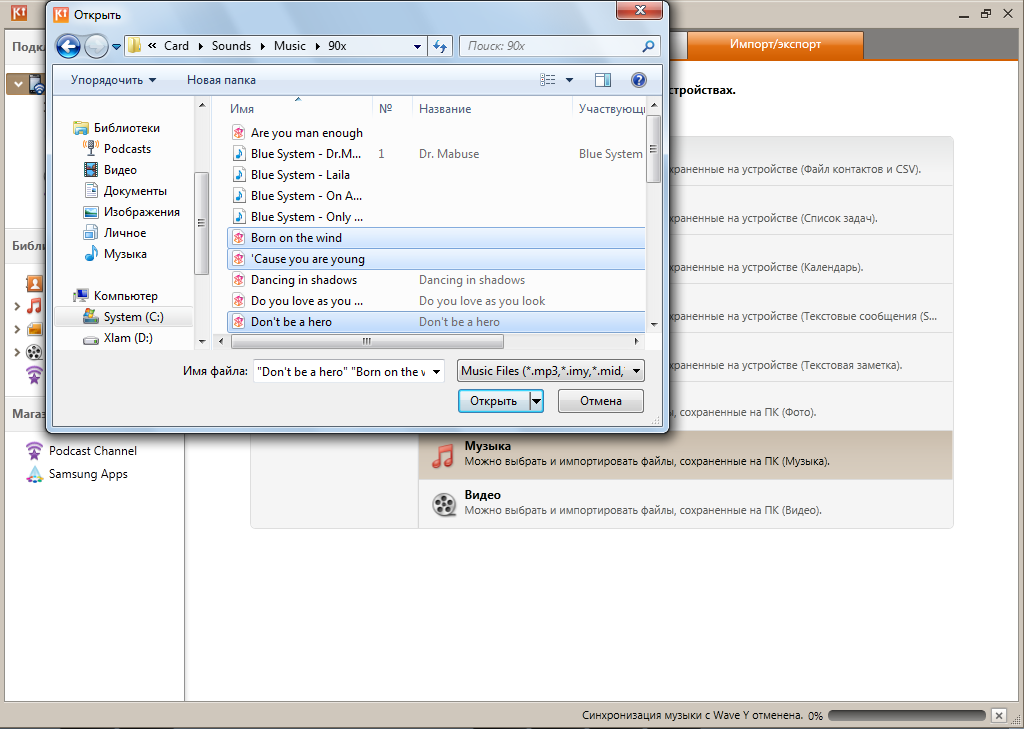Select the file Born on the wind

pyautogui.click(x=436, y=238)
